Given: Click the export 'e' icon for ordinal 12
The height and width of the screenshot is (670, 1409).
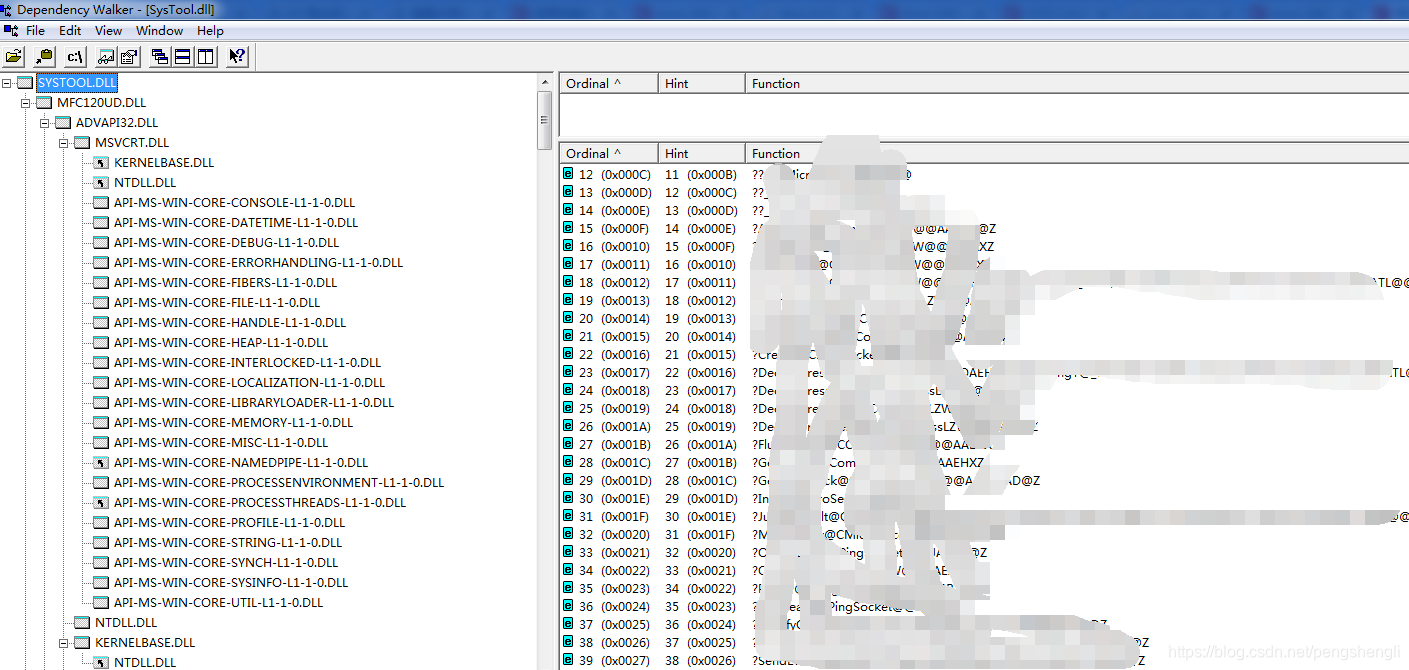Looking at the screenshot, I should 568,174.
